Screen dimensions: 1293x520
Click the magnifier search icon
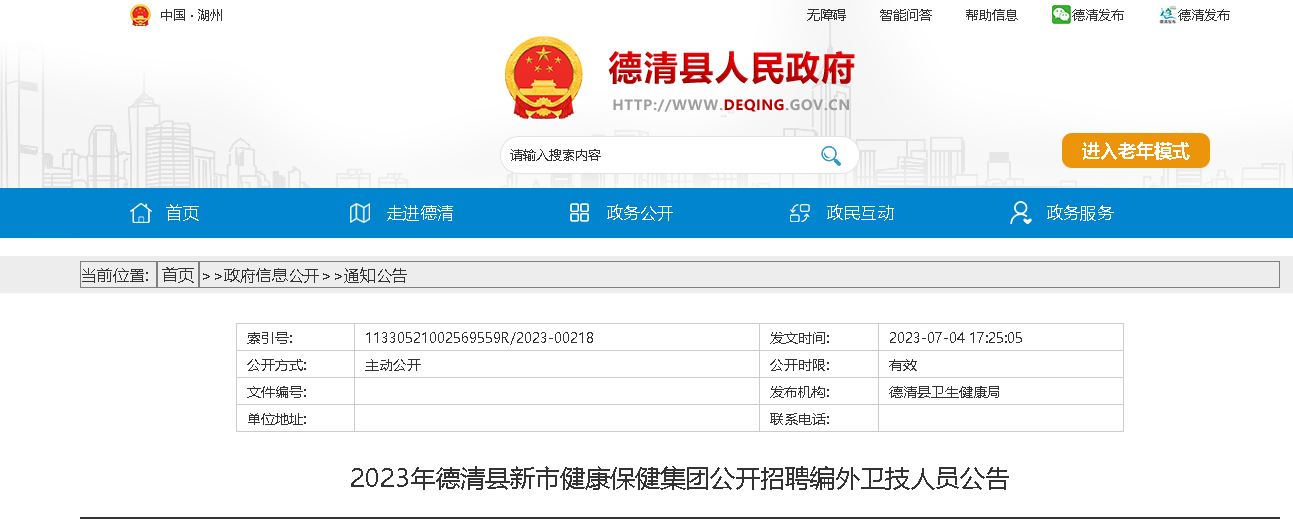click(x=830, y=155)
